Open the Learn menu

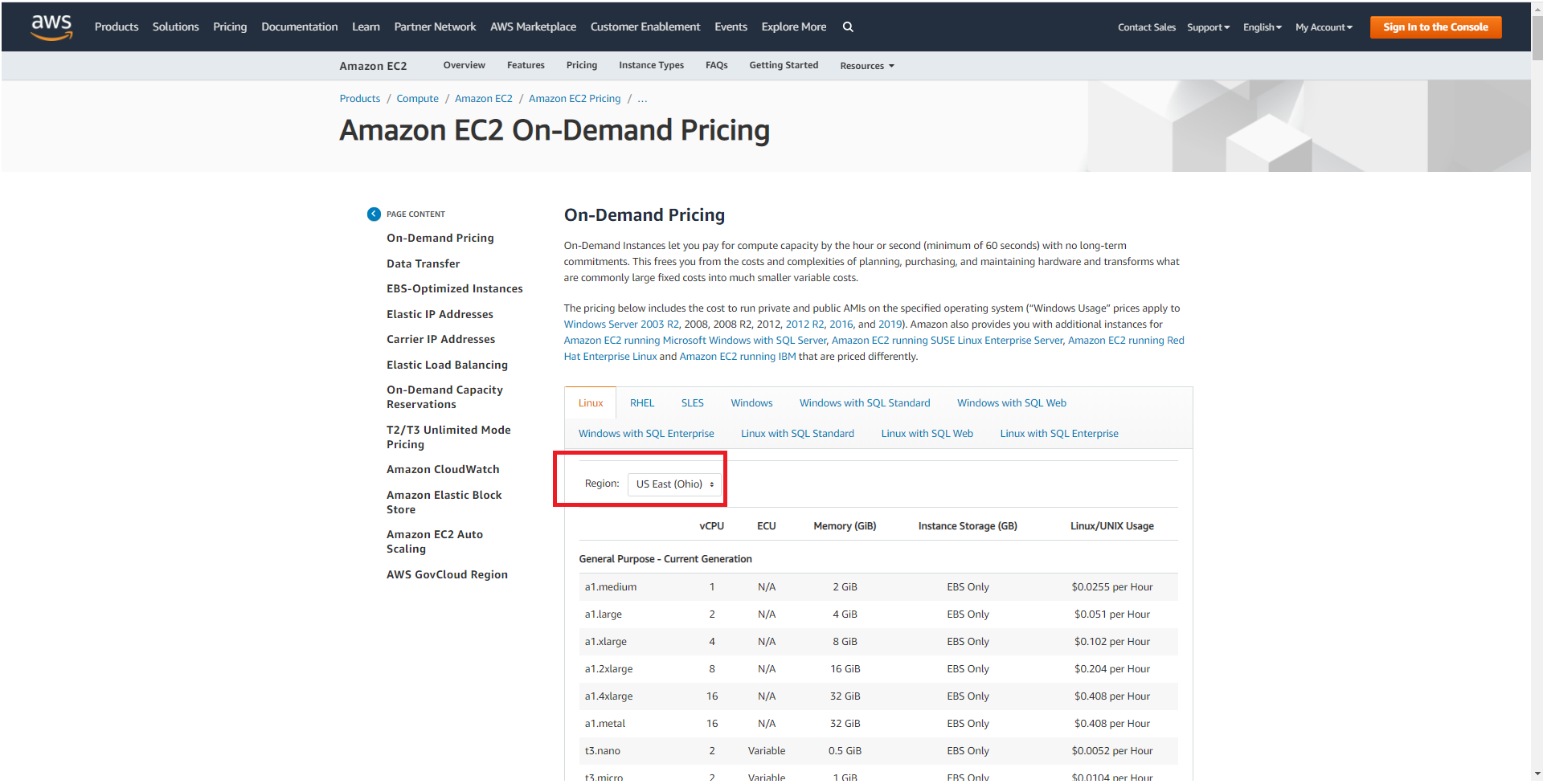366,27
